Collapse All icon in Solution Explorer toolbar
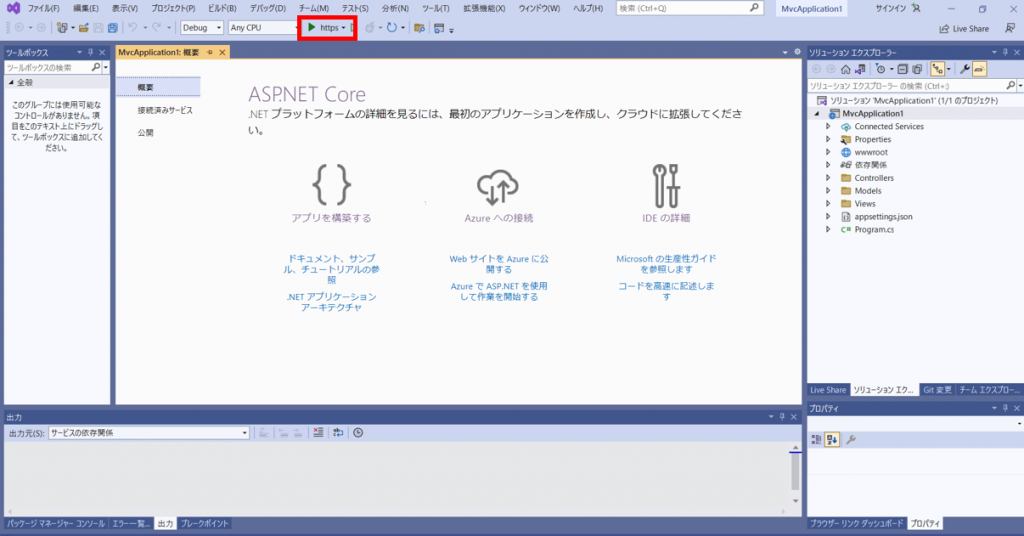The image size is (1024, 536). tap(903, 69)
